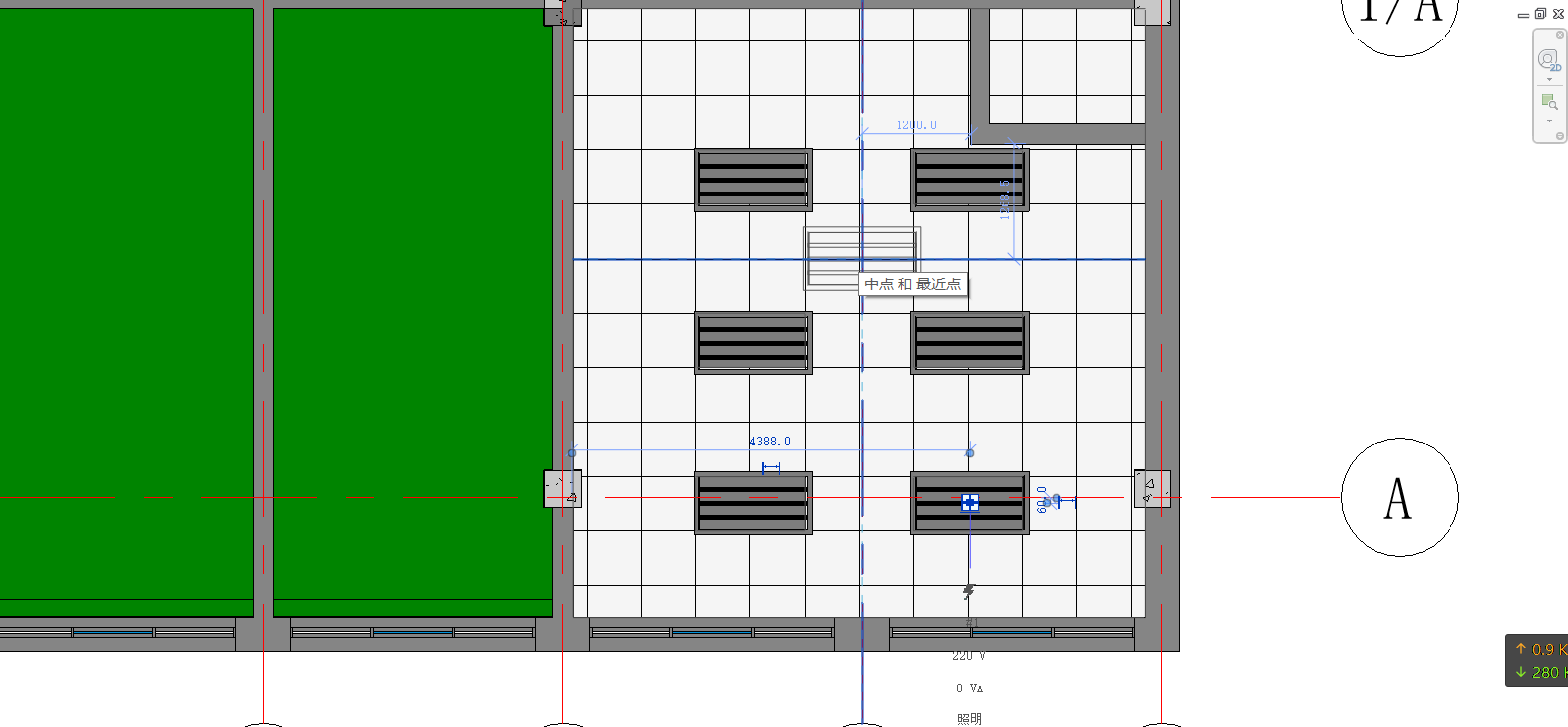
Task: Select the top-left light fixture
Action: [752, 180]
